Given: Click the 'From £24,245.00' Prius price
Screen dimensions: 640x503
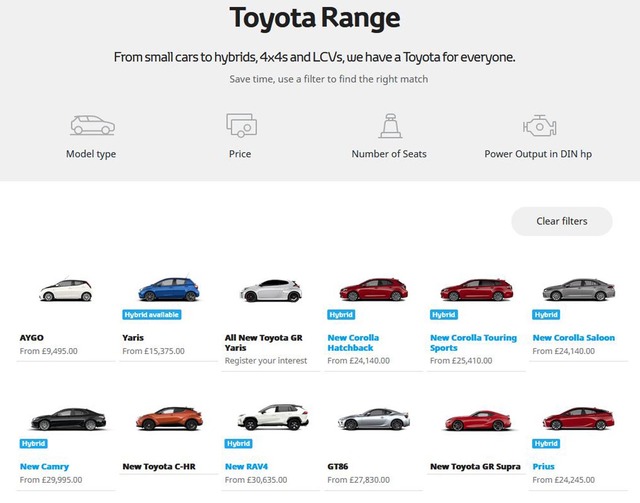Looking at the screenshot, I should tap(564, 480).
